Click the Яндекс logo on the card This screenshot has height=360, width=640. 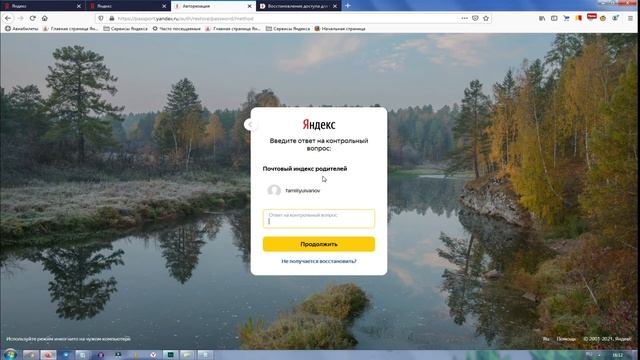[319, 124]
